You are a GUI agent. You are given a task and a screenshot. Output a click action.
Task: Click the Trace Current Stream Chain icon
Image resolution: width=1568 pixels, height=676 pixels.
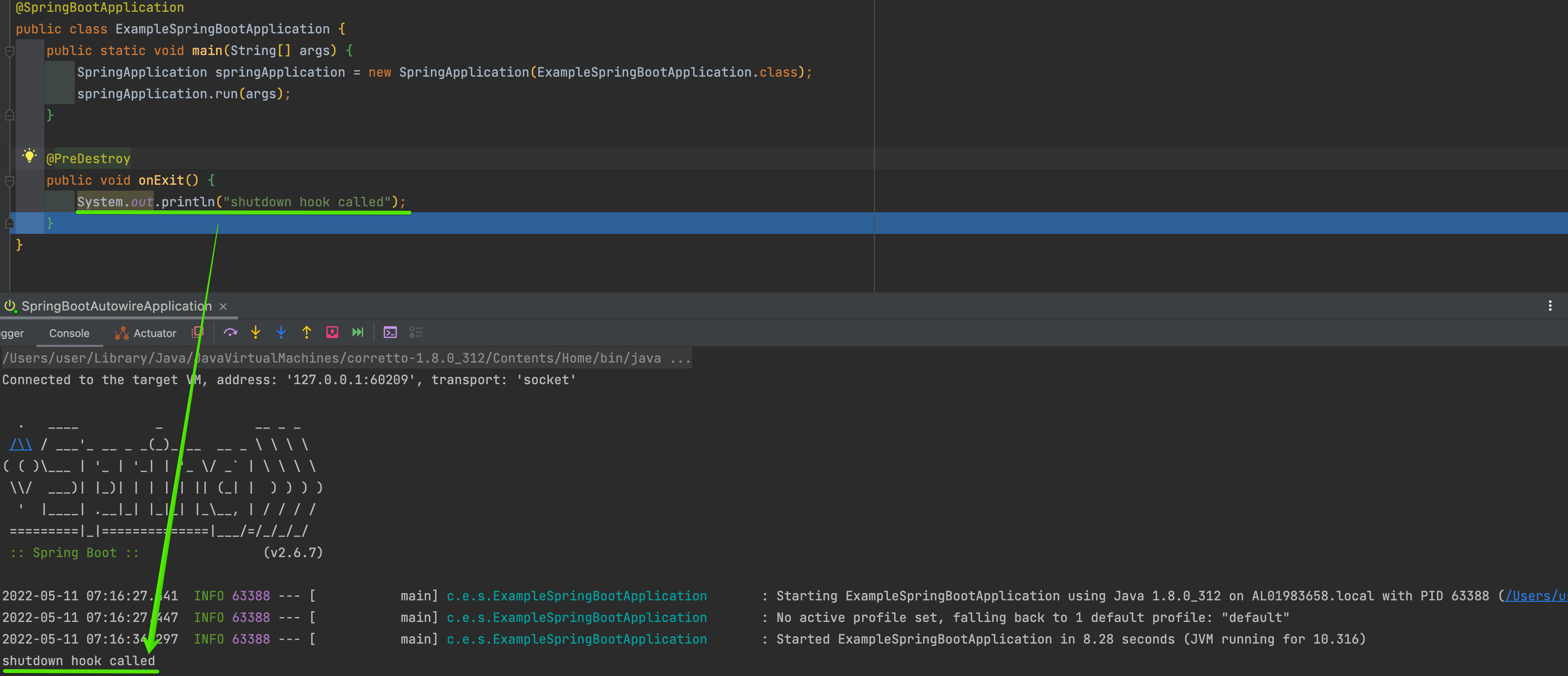click(x=416, y=332)
